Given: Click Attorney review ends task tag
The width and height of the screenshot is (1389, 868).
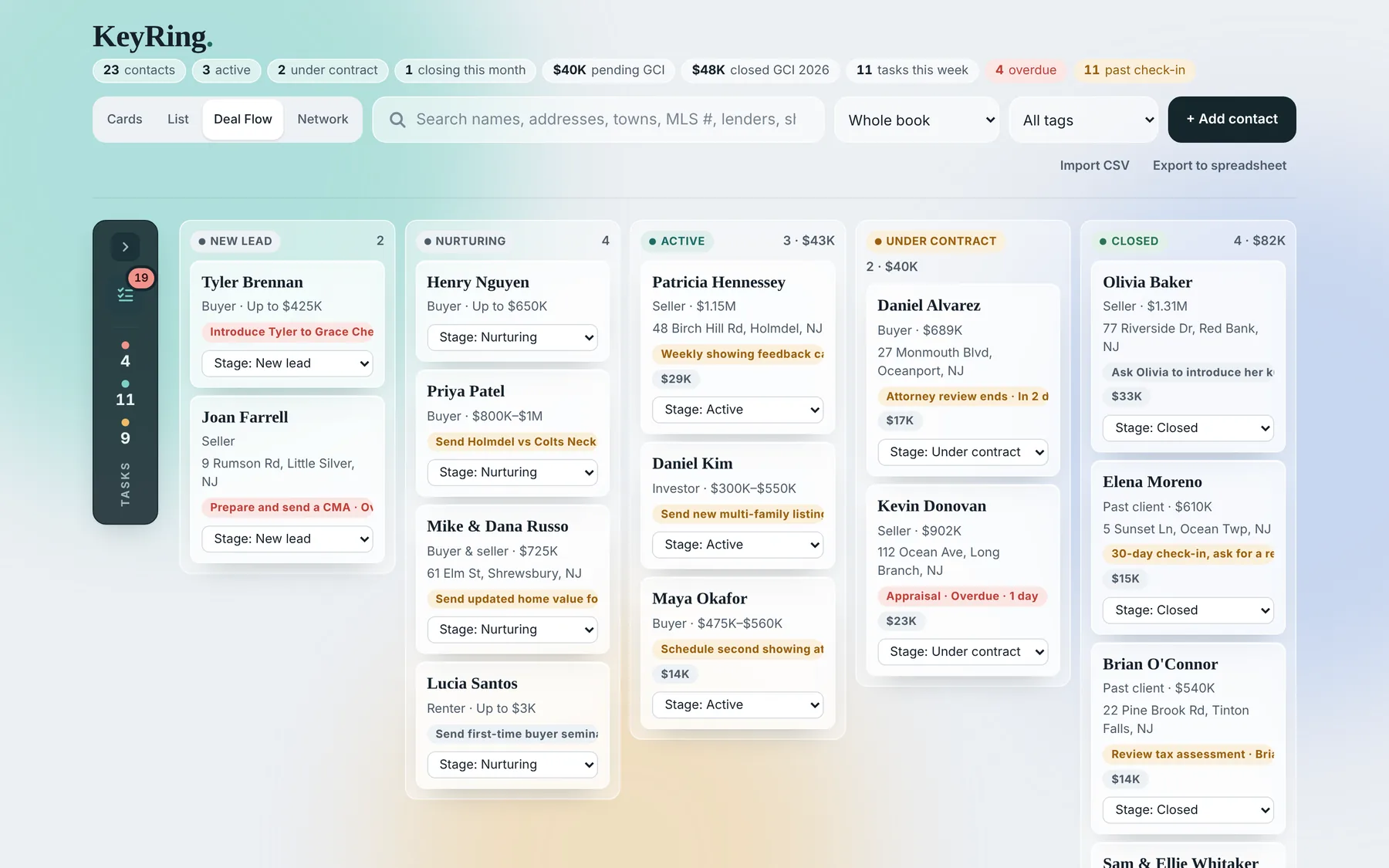Looking at the screenshot, I should tap(963, 397).
